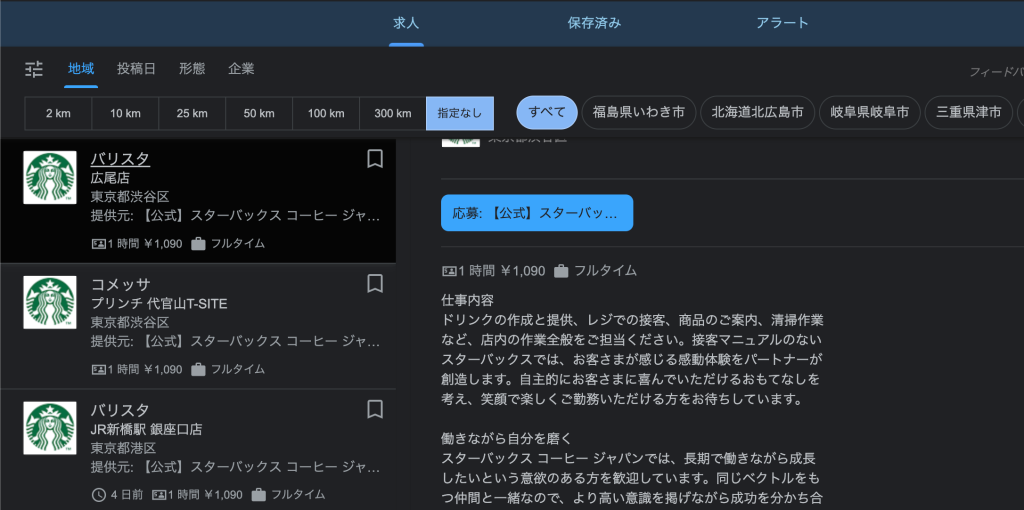Set distance to 25 km
Screen dimensions: 1024x510
tap(192, 114)
